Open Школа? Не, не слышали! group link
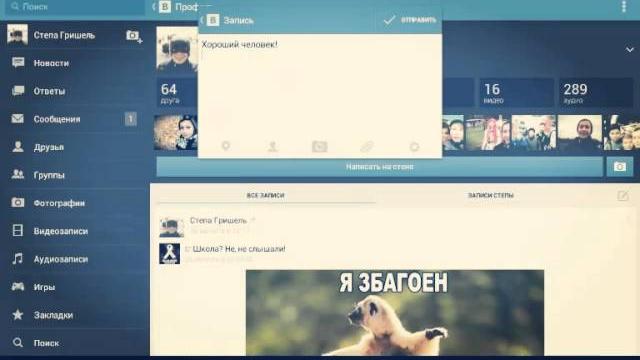Screen dimensions: 640x360 point(239,249)
